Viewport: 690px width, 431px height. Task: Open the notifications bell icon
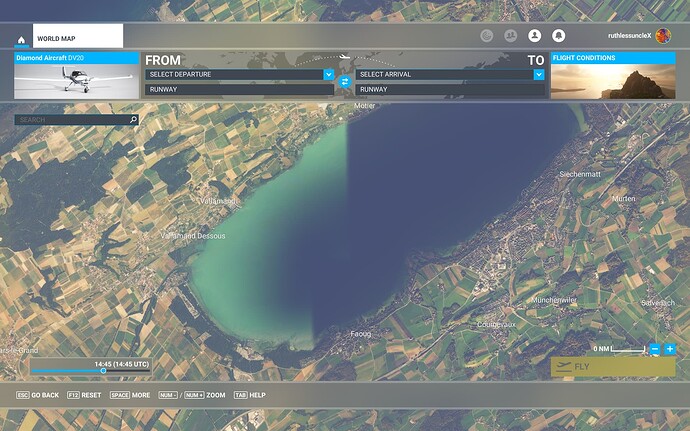558,36
